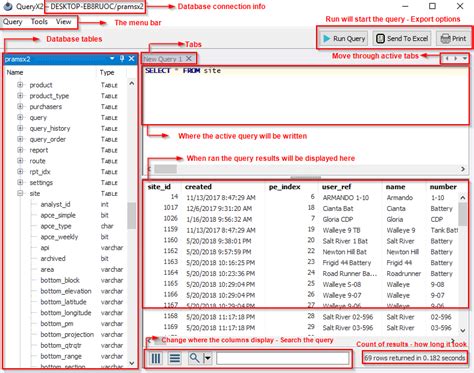Click the search query input field
Screen dimensions: 474x373
click(283, 358)
